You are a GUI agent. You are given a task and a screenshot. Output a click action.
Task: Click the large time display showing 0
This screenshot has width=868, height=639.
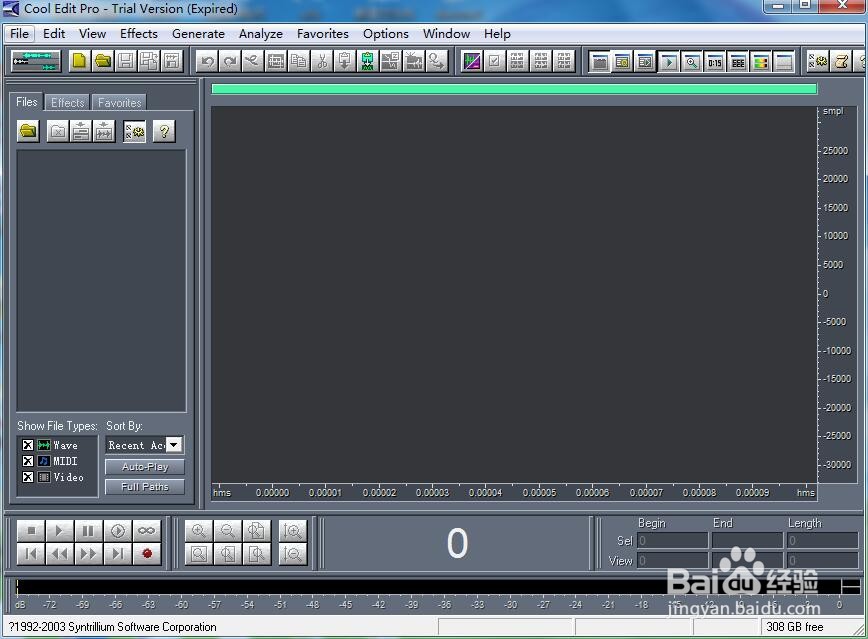click(457, 543)
